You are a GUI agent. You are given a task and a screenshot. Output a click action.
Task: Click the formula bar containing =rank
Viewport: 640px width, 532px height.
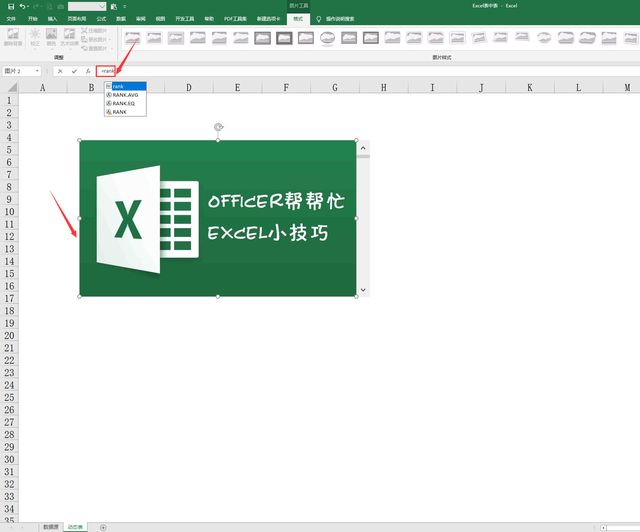coord(367,71)
